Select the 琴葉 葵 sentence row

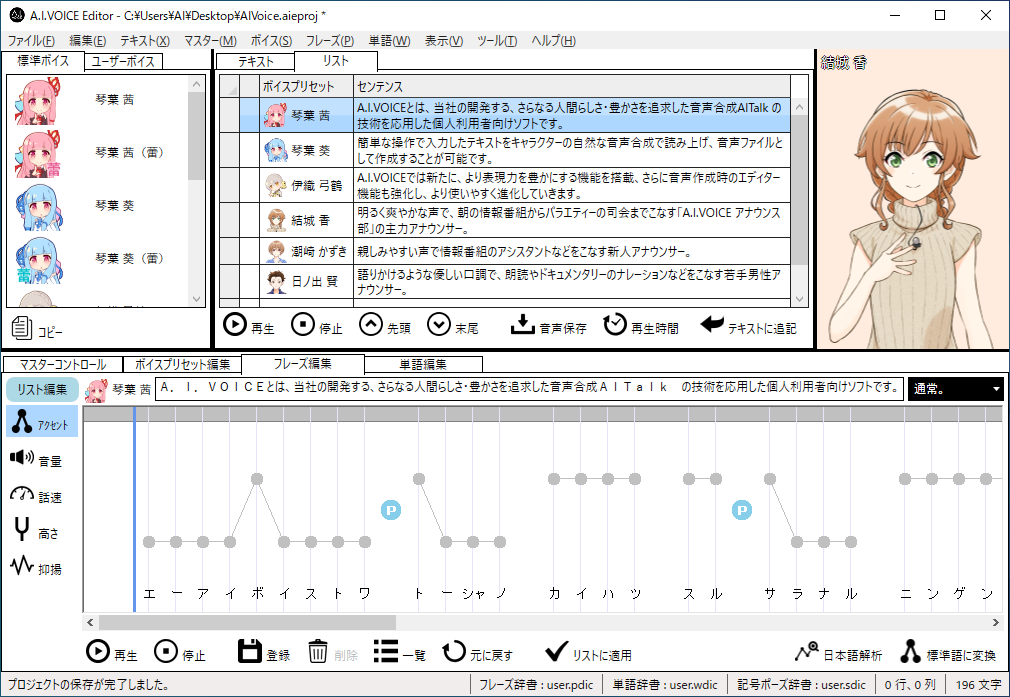504,150
